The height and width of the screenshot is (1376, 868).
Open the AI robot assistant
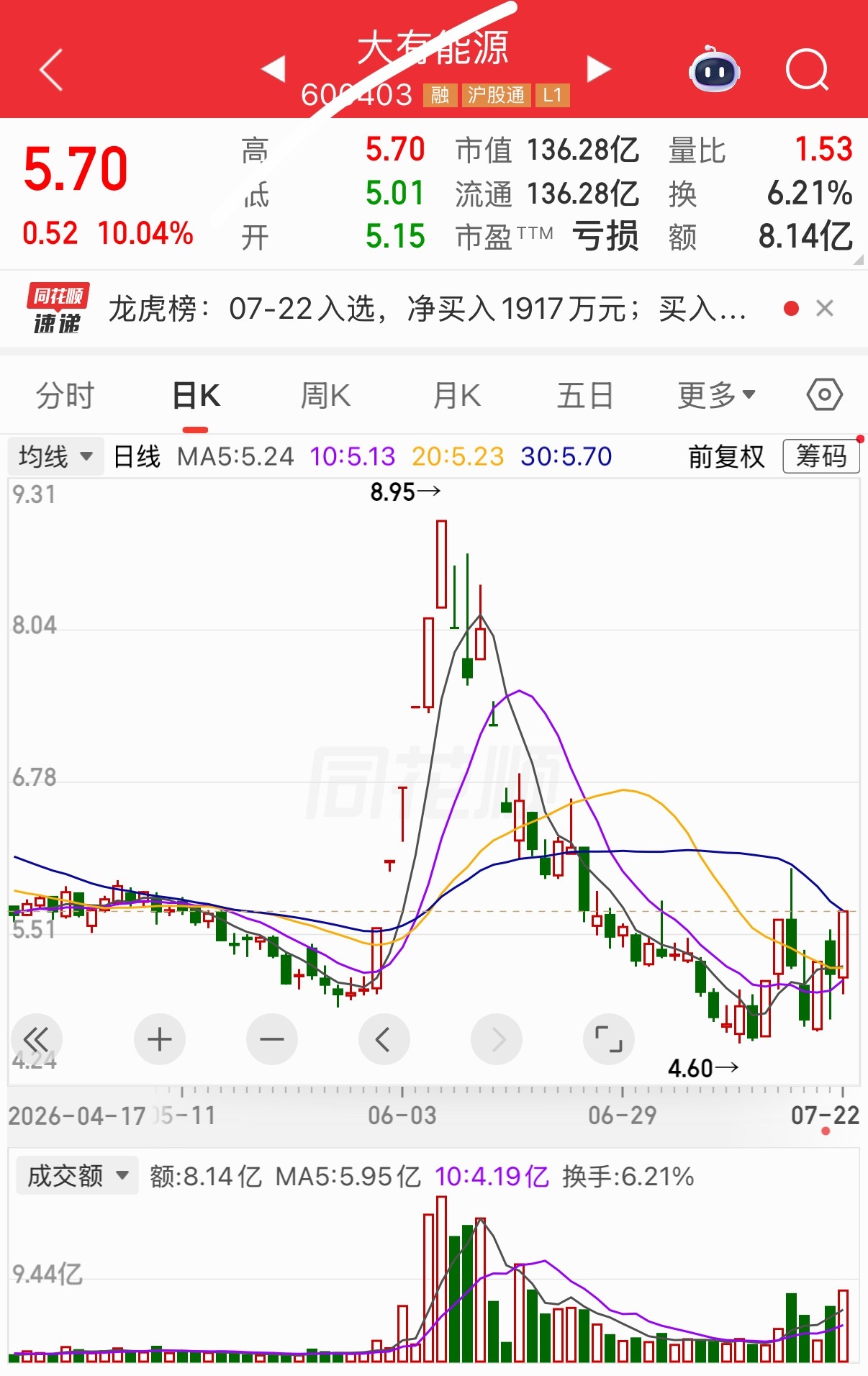point(714,69)
